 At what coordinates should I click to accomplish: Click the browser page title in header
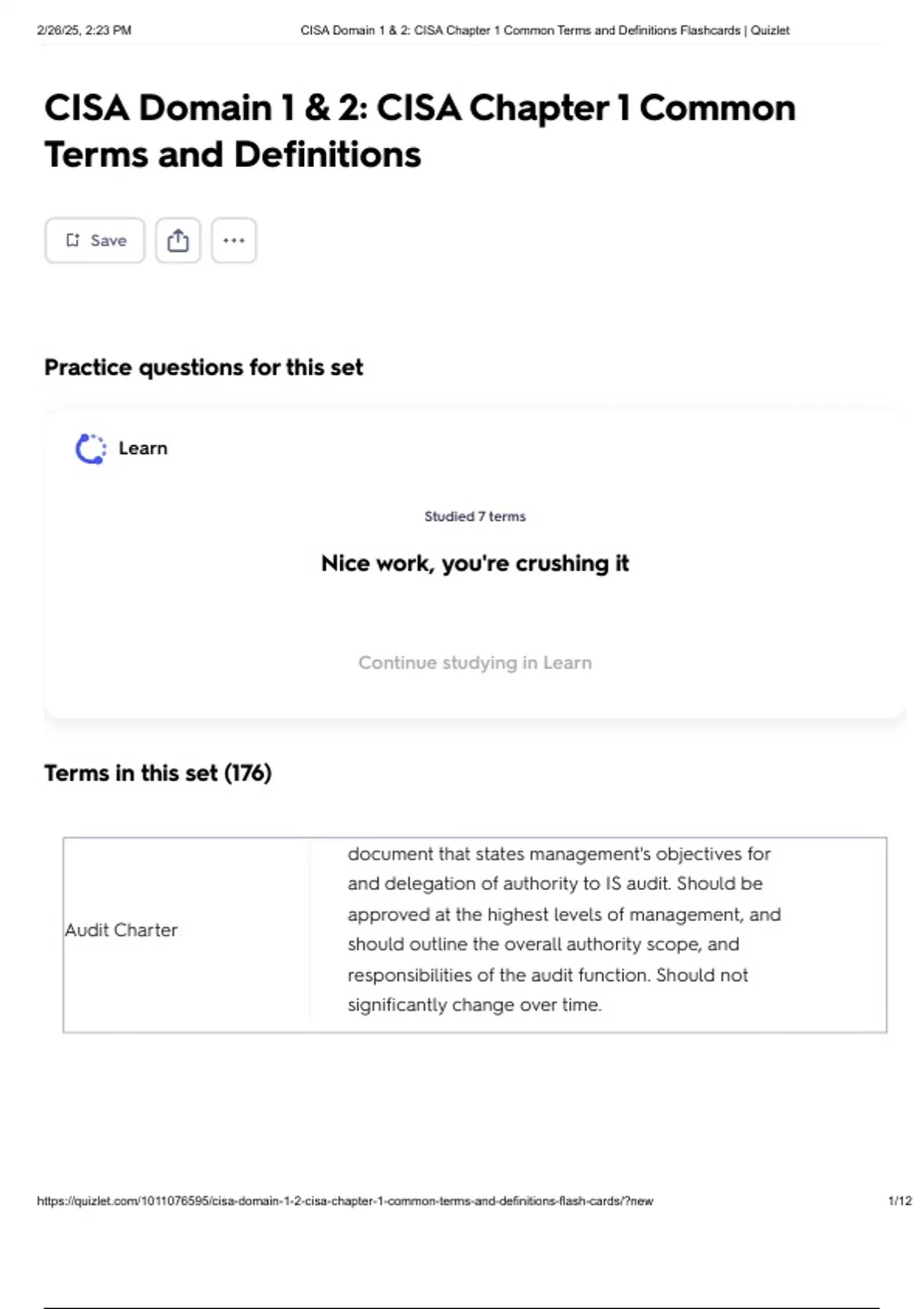(544, 31)
